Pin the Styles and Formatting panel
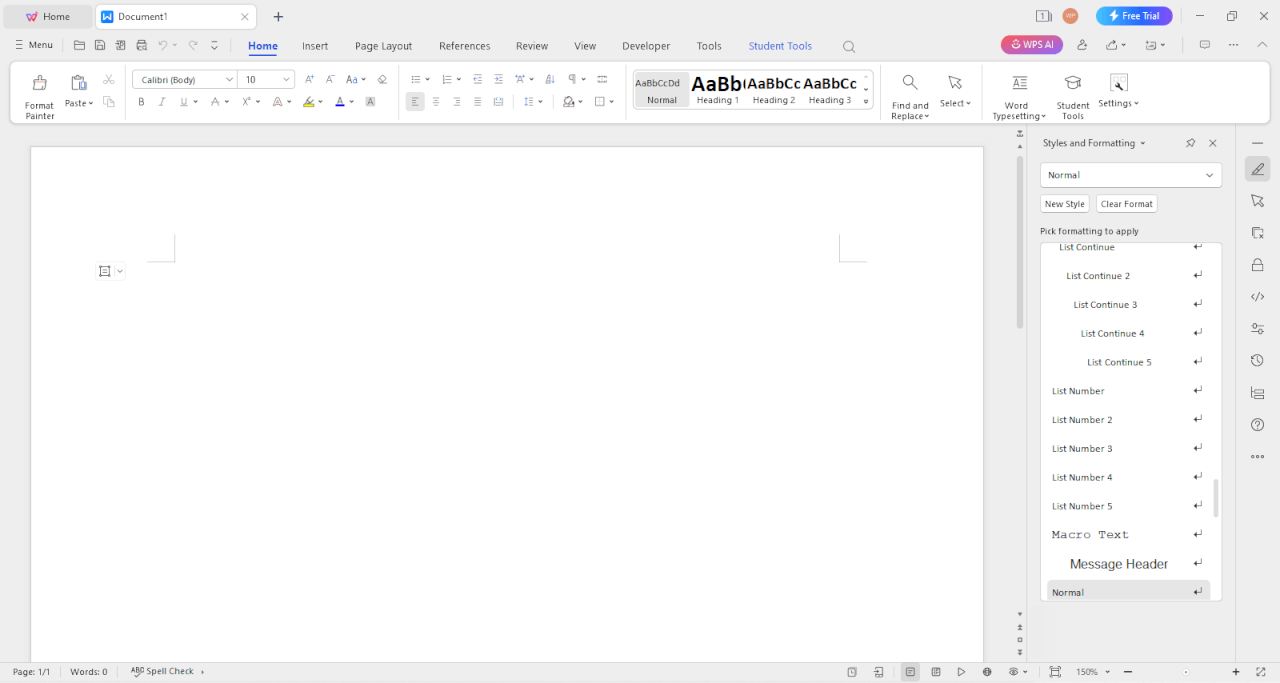 point(1190,143)
